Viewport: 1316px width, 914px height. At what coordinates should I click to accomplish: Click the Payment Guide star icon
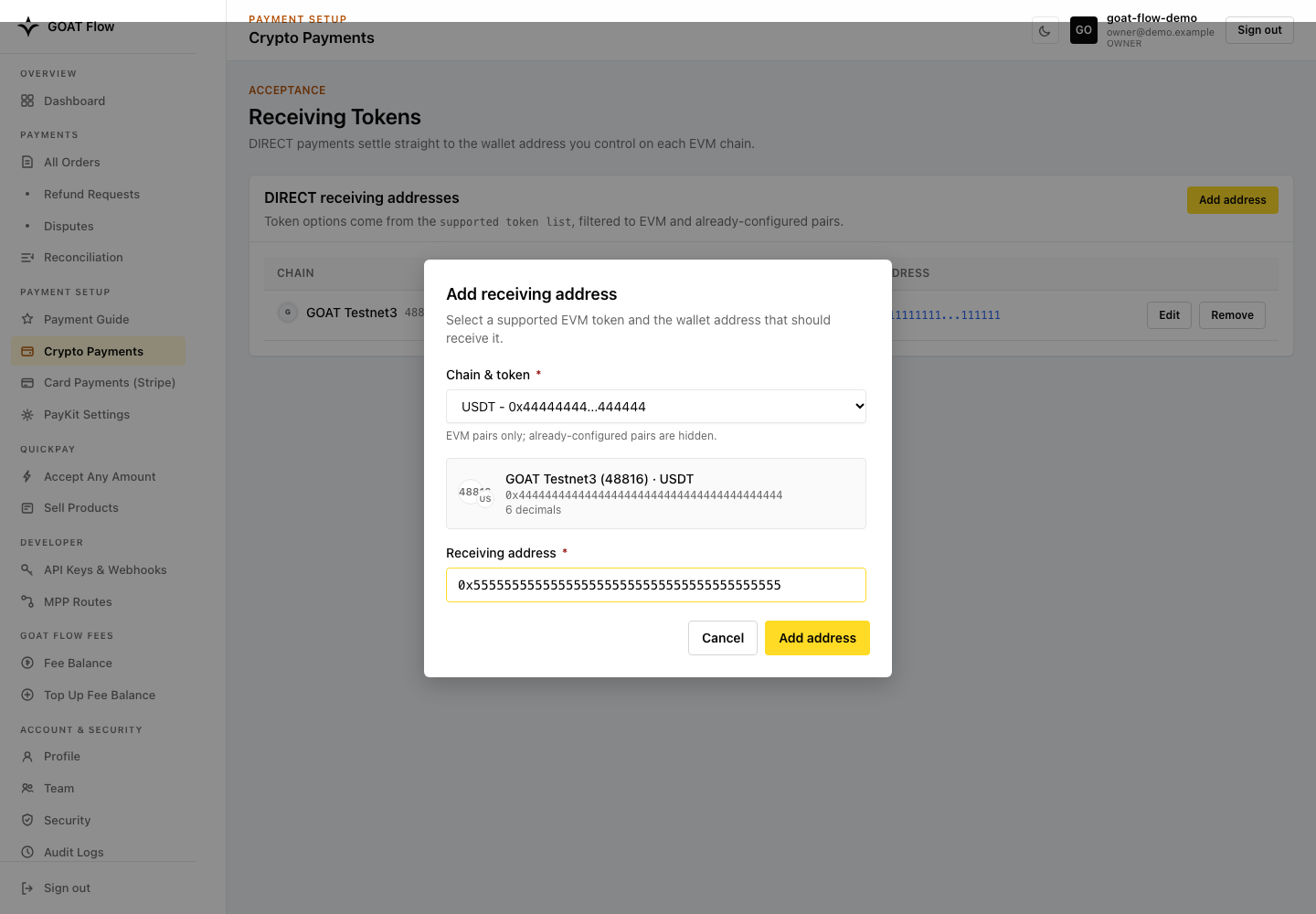coord(27,320)
